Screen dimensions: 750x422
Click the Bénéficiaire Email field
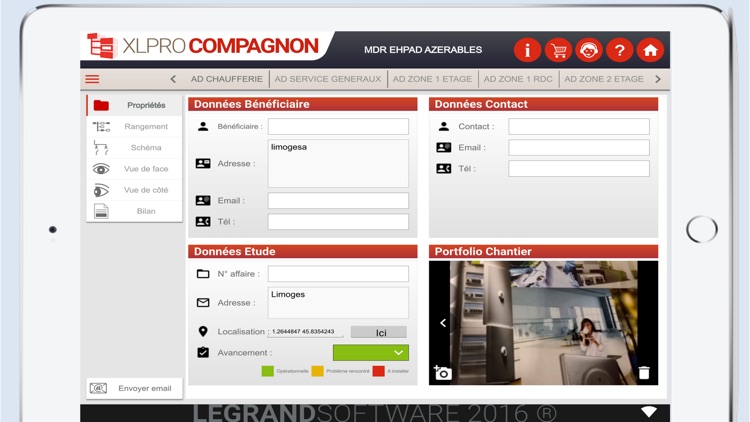(x=338, y=200)
